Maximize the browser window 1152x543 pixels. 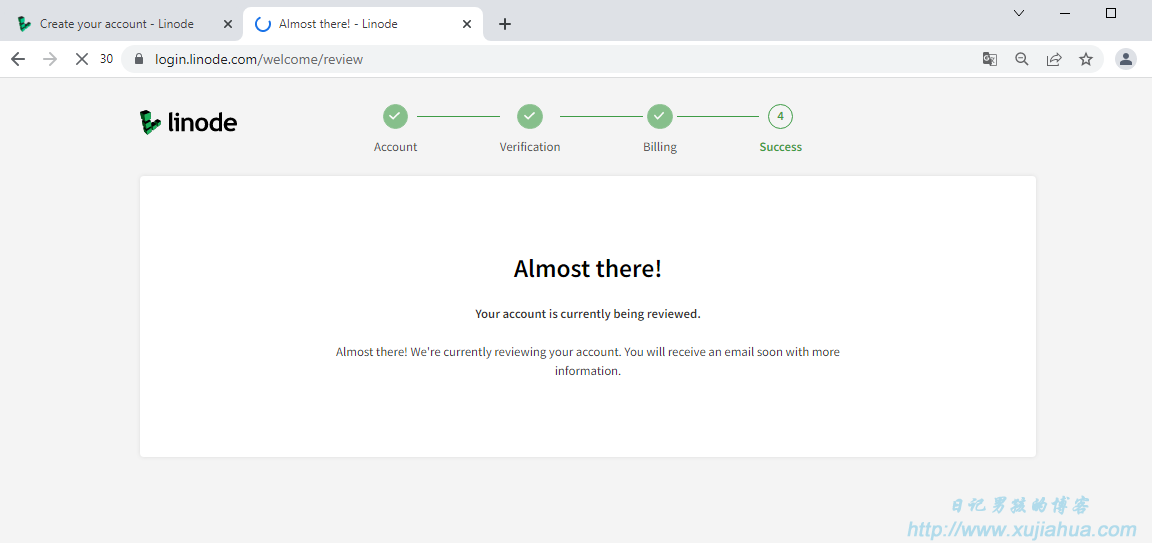[1111, 13]
